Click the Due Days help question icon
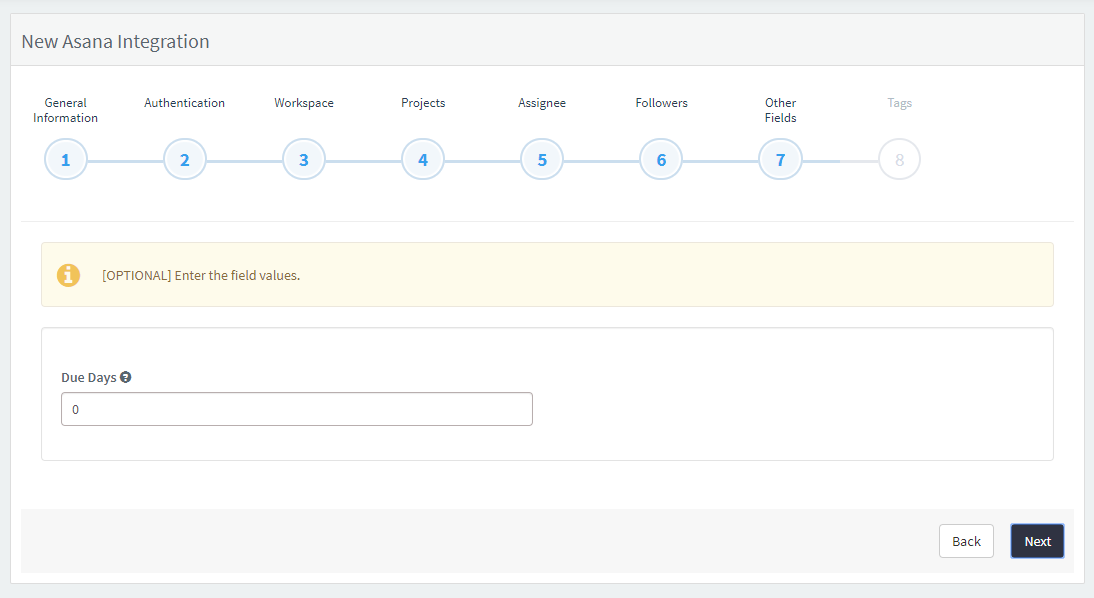 click(x=126, y=377)
